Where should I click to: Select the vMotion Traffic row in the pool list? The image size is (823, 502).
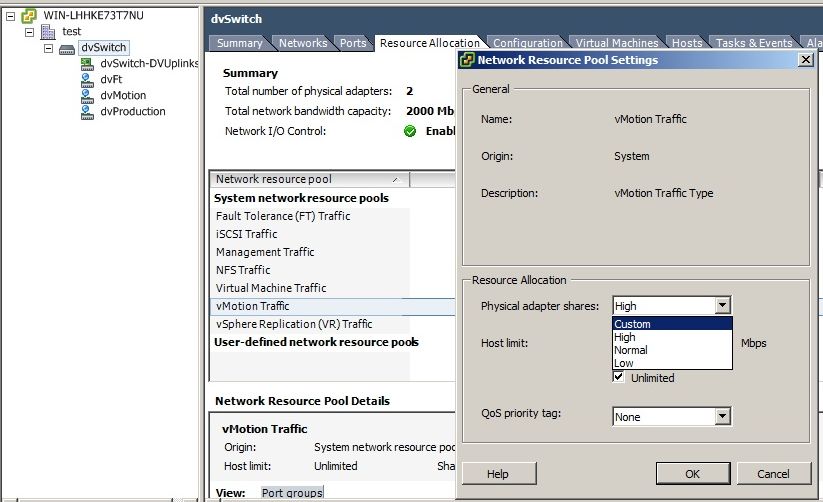tap(333, 306)
